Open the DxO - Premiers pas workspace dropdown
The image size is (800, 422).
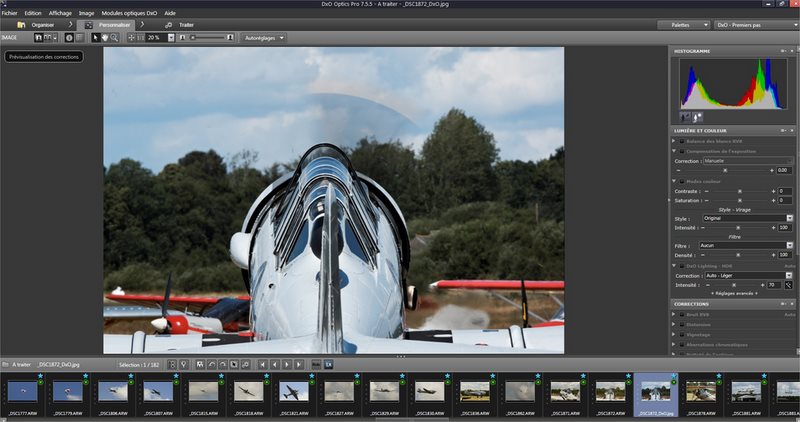(x=757, y=24)
